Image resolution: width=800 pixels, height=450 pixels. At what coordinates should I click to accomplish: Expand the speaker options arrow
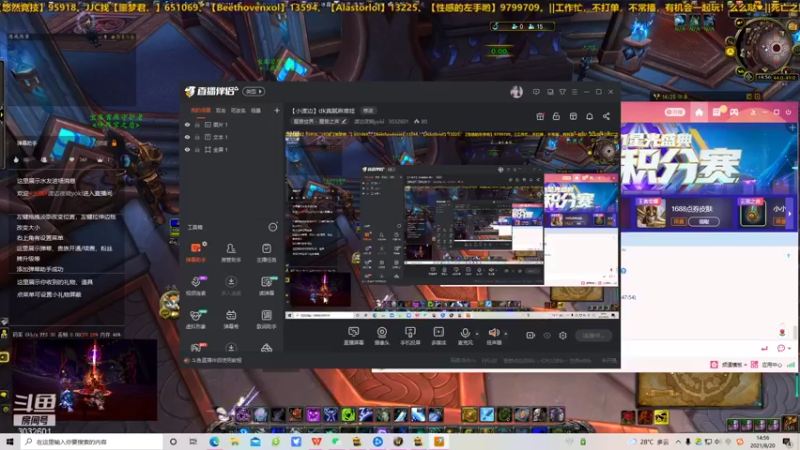(506, 334)
